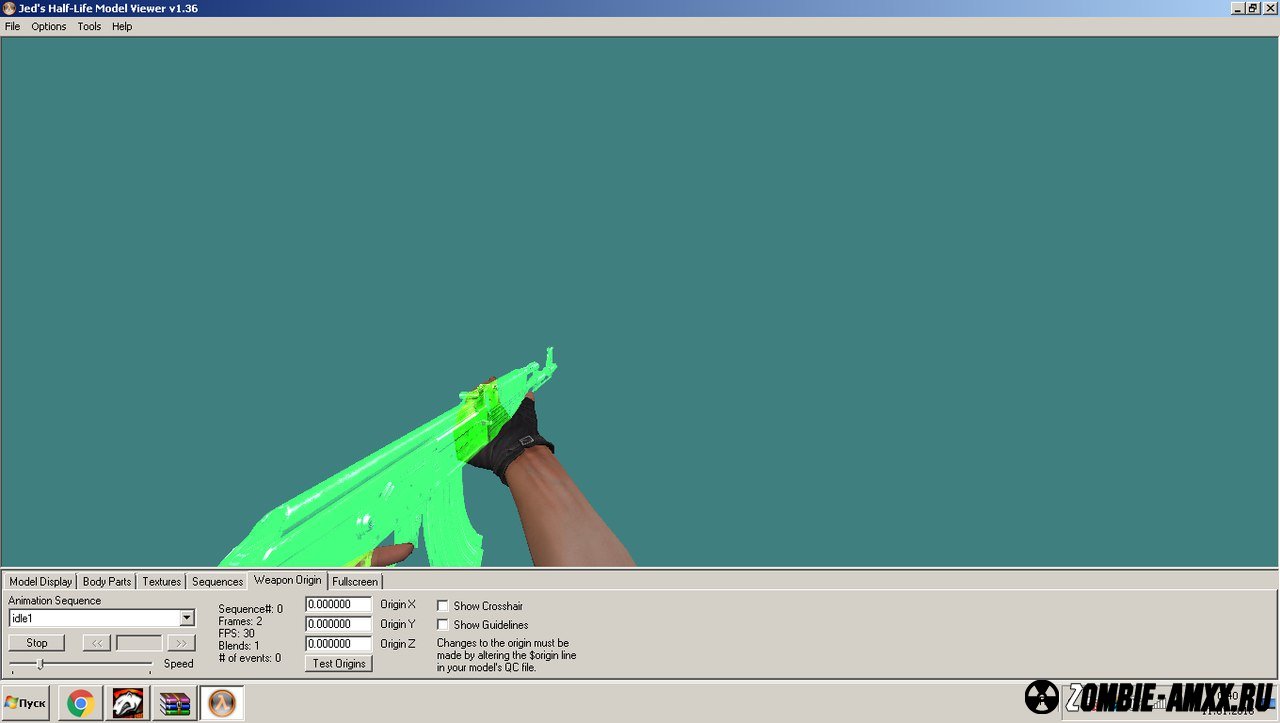Switch to the Model Display tab
1280x723 pixels.
pyautogui.click(x=41, y=581)
